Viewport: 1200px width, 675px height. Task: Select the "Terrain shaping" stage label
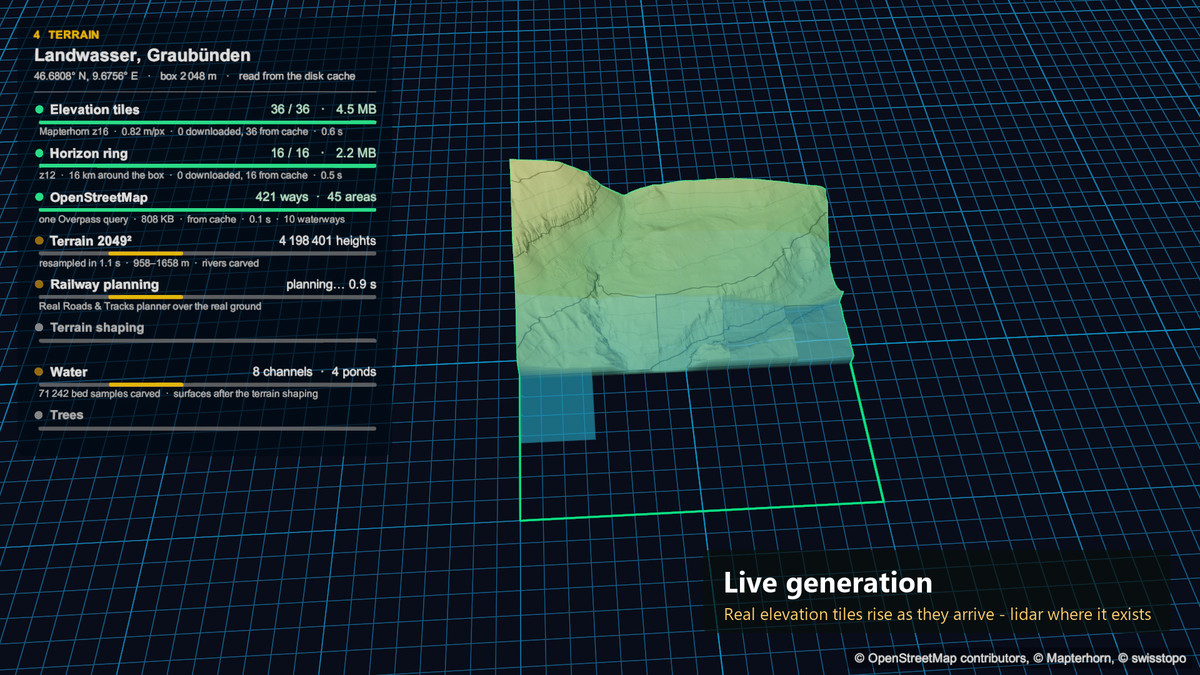coord(97,328)
